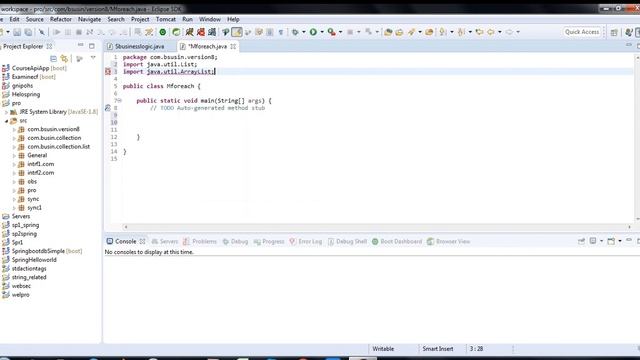Maximize the Project Explorer panel

click(91, 46)
